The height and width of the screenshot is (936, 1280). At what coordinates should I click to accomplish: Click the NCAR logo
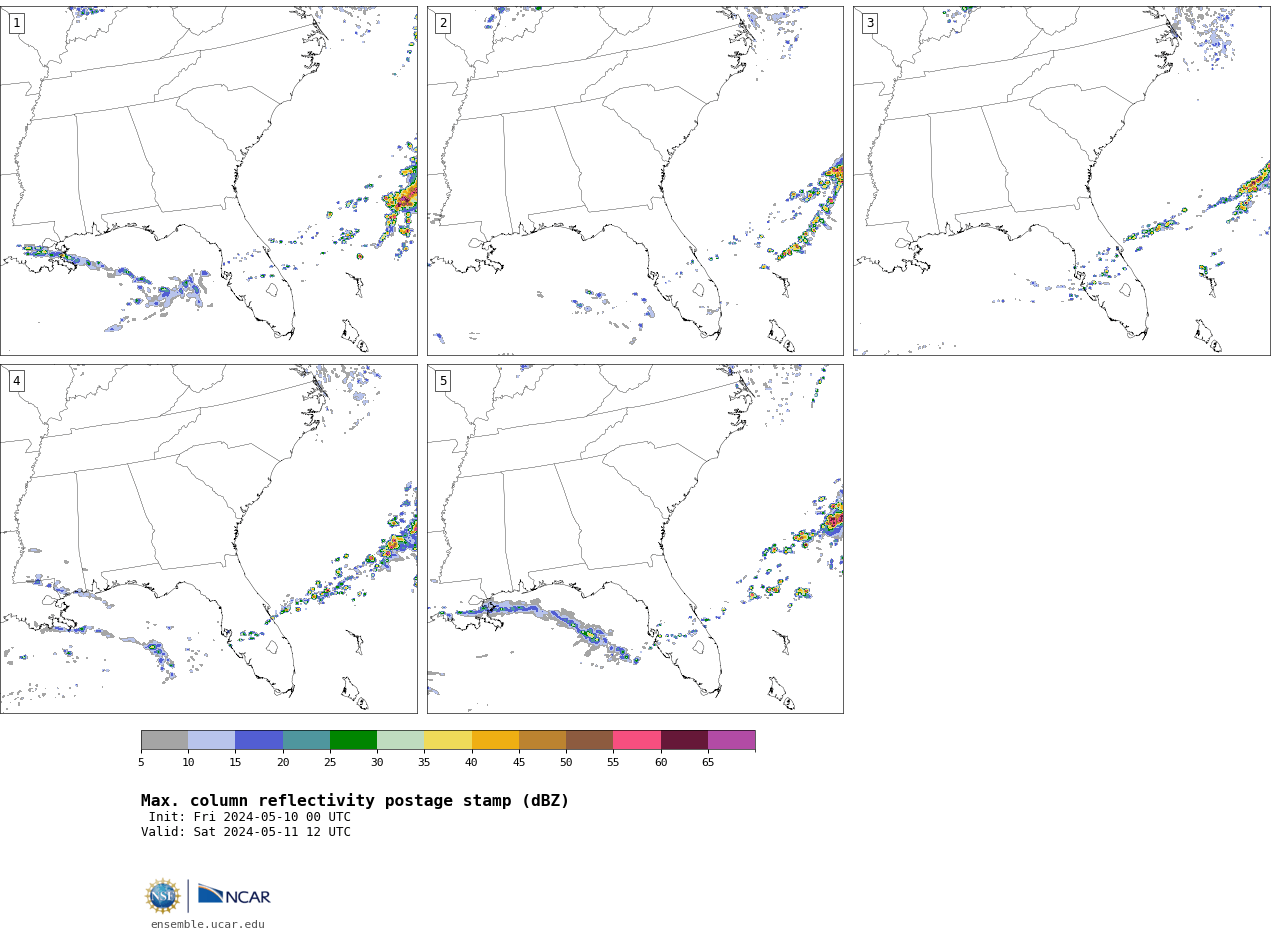click(x=234, y=895)
